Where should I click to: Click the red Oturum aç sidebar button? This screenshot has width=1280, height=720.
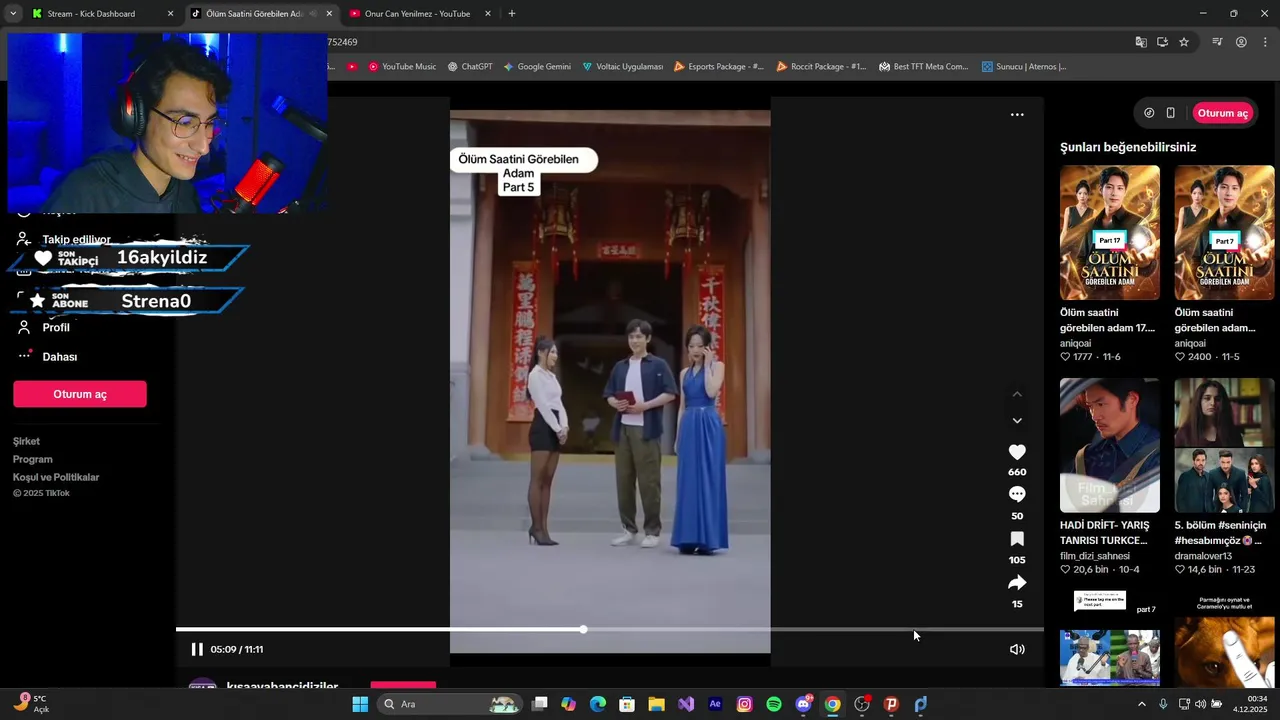tap(80, 394)
